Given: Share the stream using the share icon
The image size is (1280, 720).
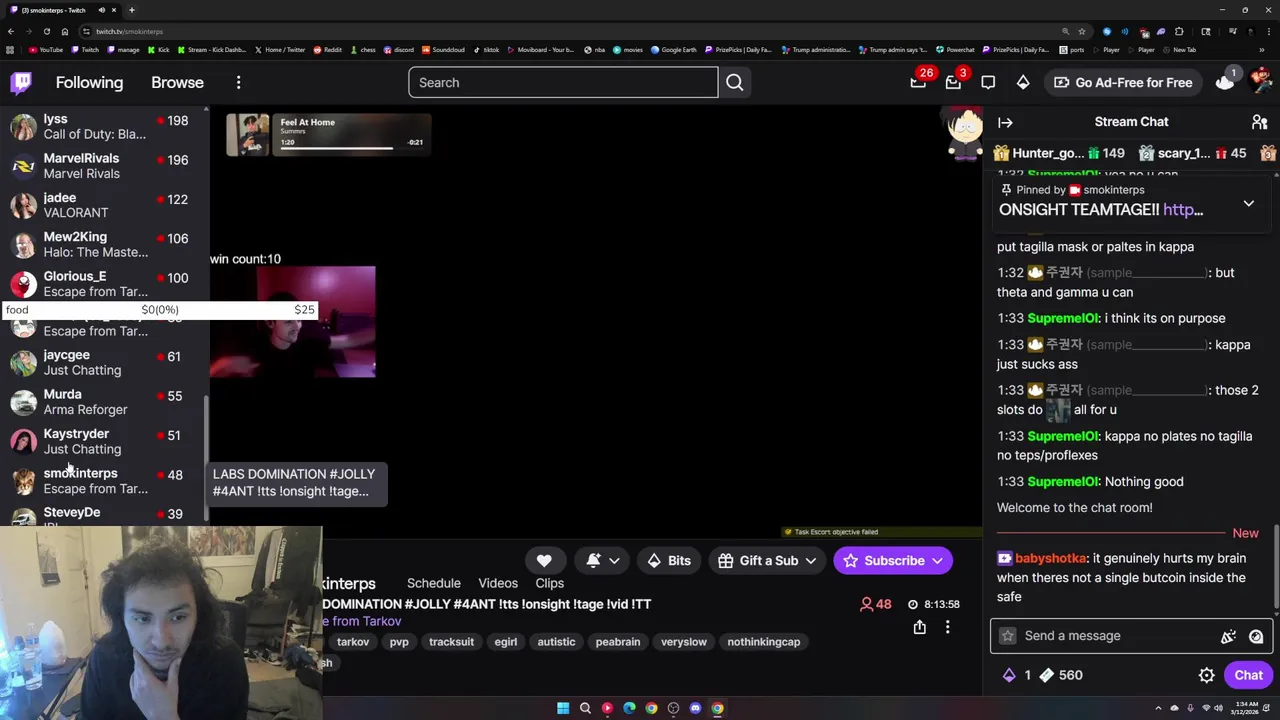Looking at the screenshot, I should tap(919, 627).
